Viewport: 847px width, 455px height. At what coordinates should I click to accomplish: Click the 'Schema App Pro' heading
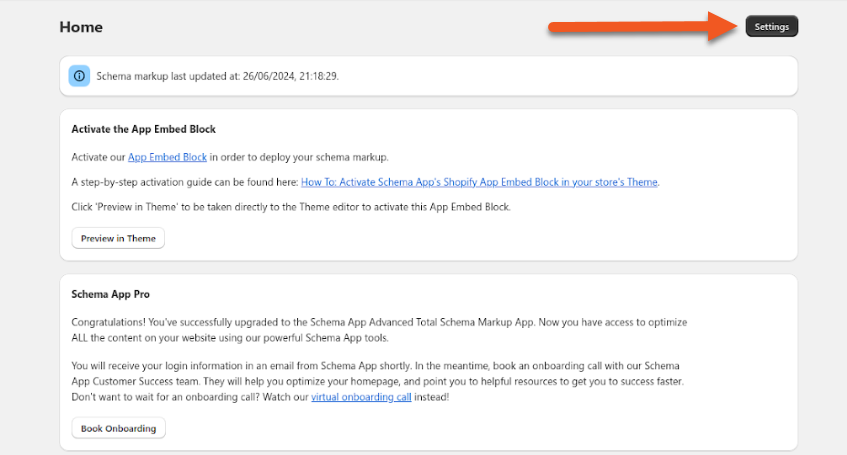pos(111,295)
